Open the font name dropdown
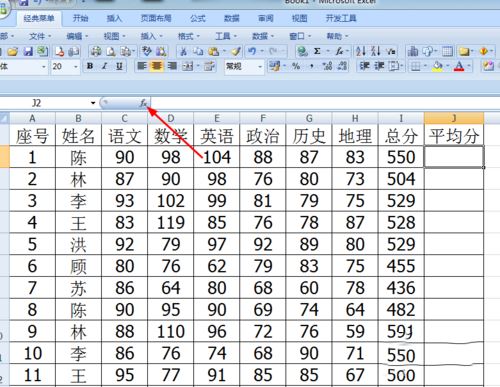 pyautogui.click(x=44, y=67)
